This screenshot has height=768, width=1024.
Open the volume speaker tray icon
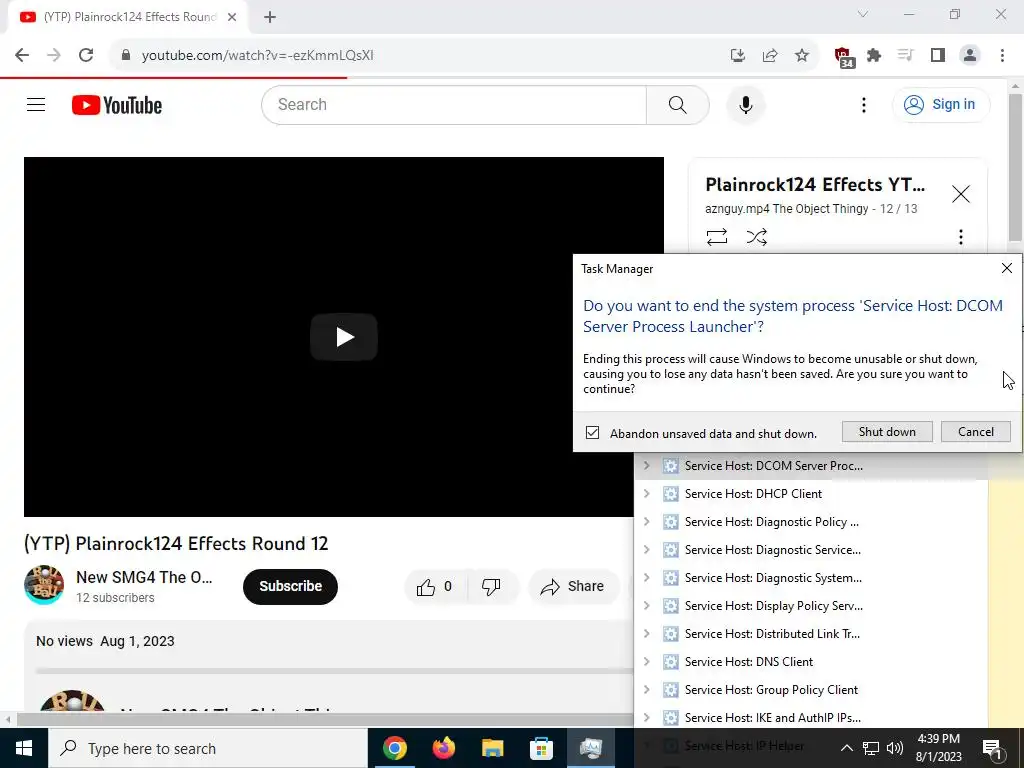coord(895,748)
